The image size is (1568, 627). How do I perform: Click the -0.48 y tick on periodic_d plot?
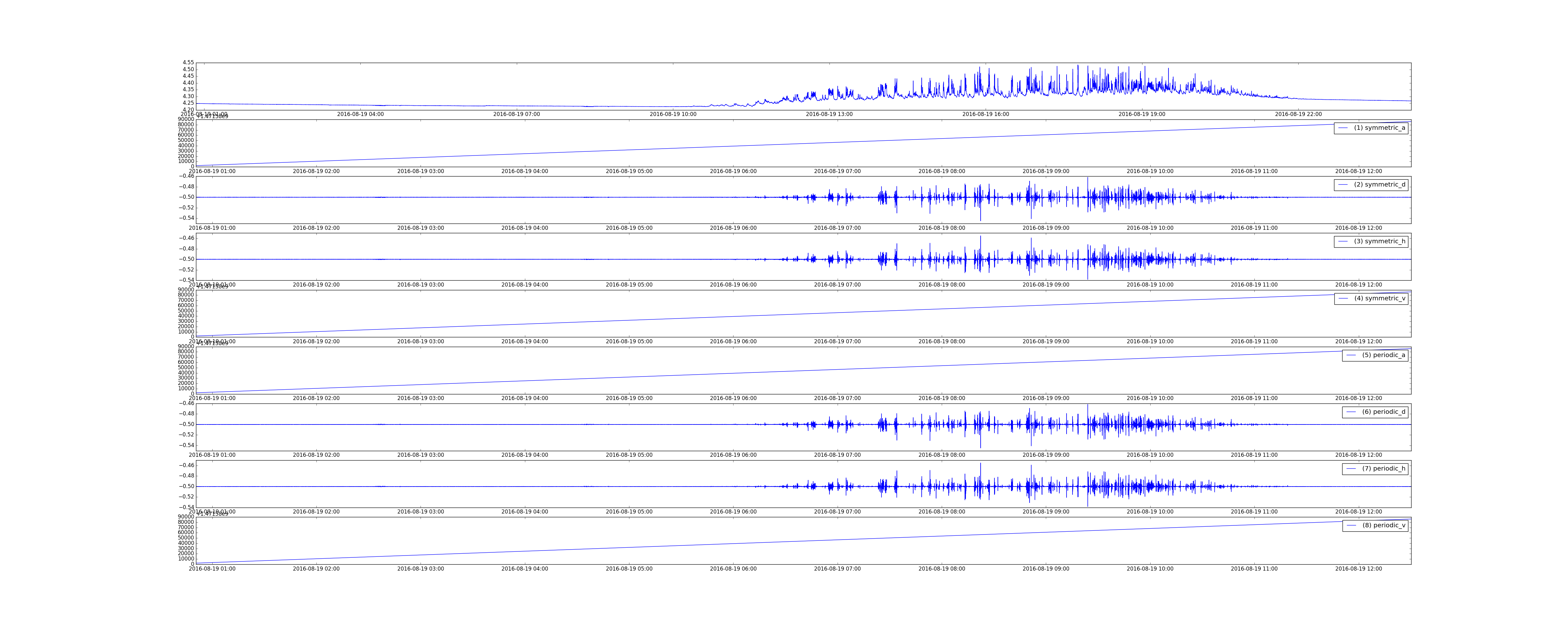(186, 414)
